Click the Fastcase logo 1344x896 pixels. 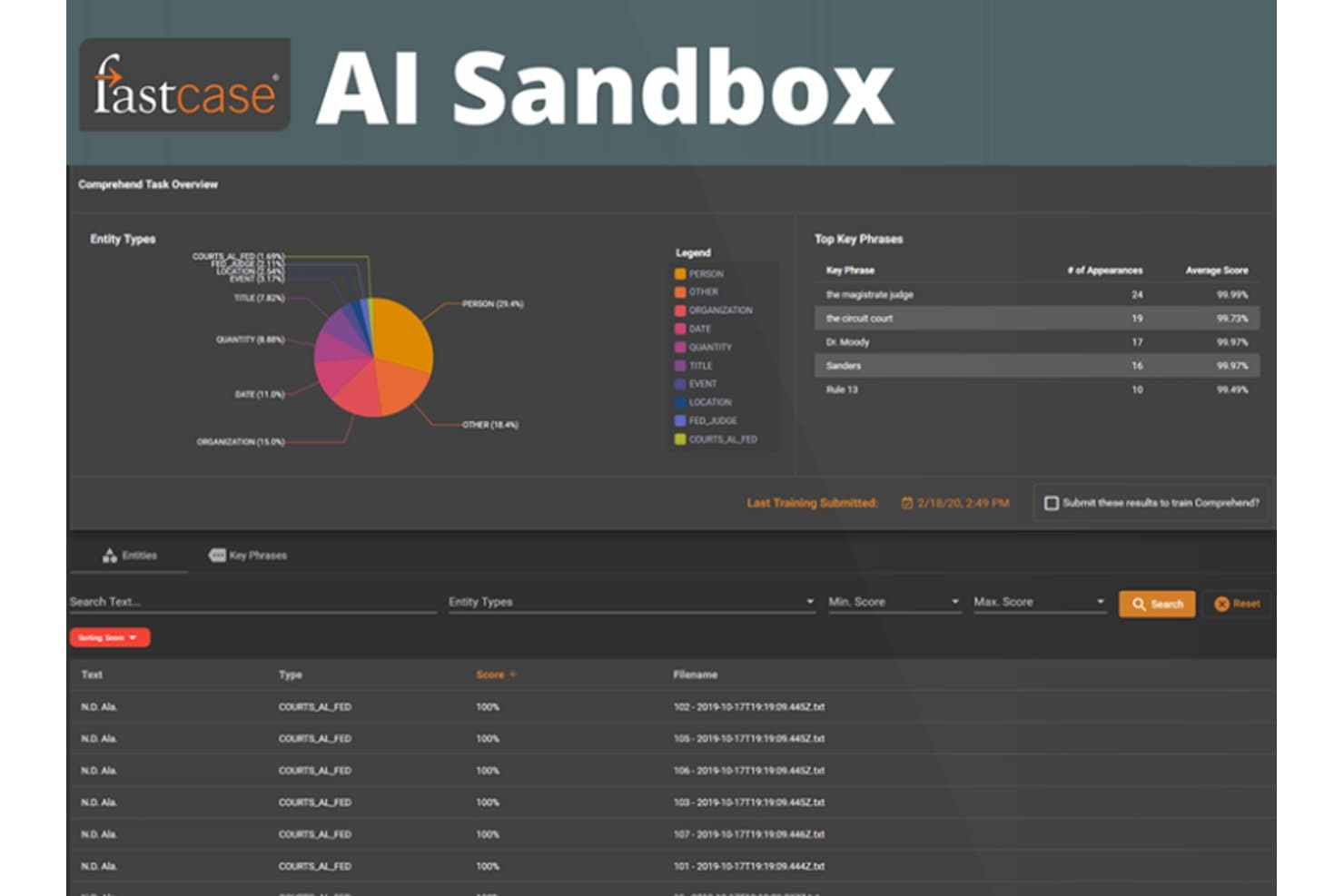[184, 84]
